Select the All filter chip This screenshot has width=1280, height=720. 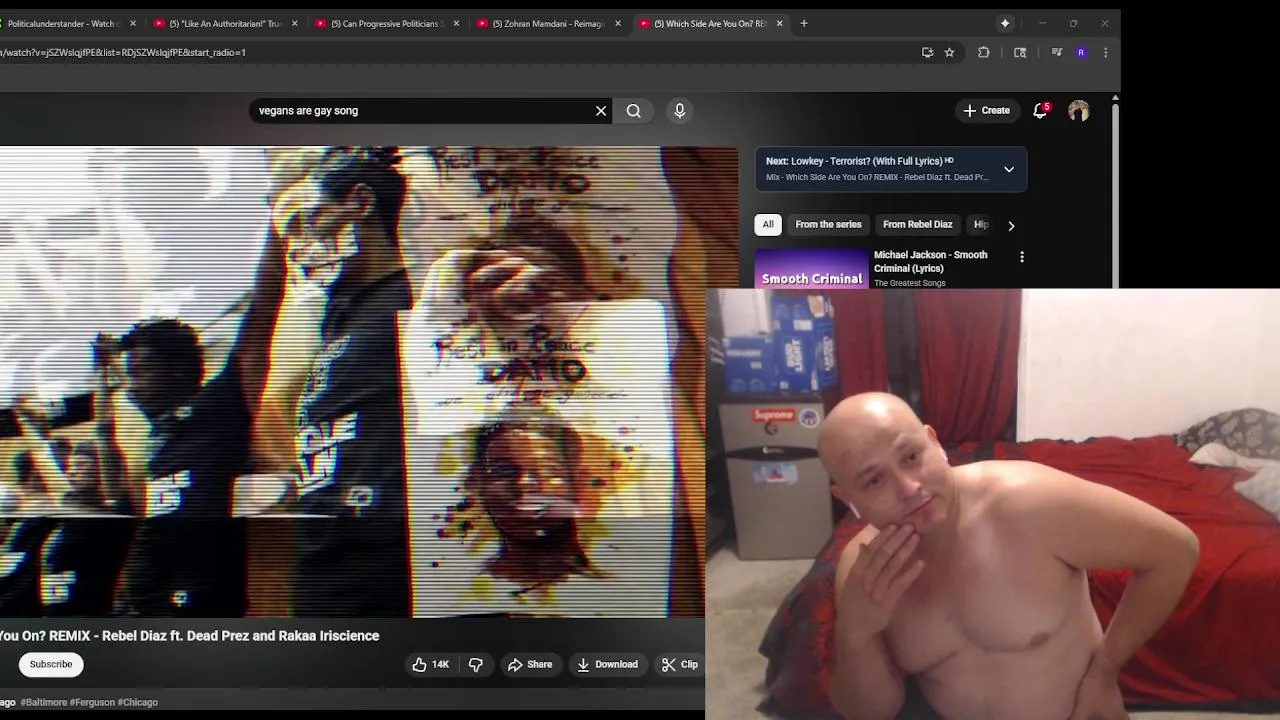tap(768, 225)
